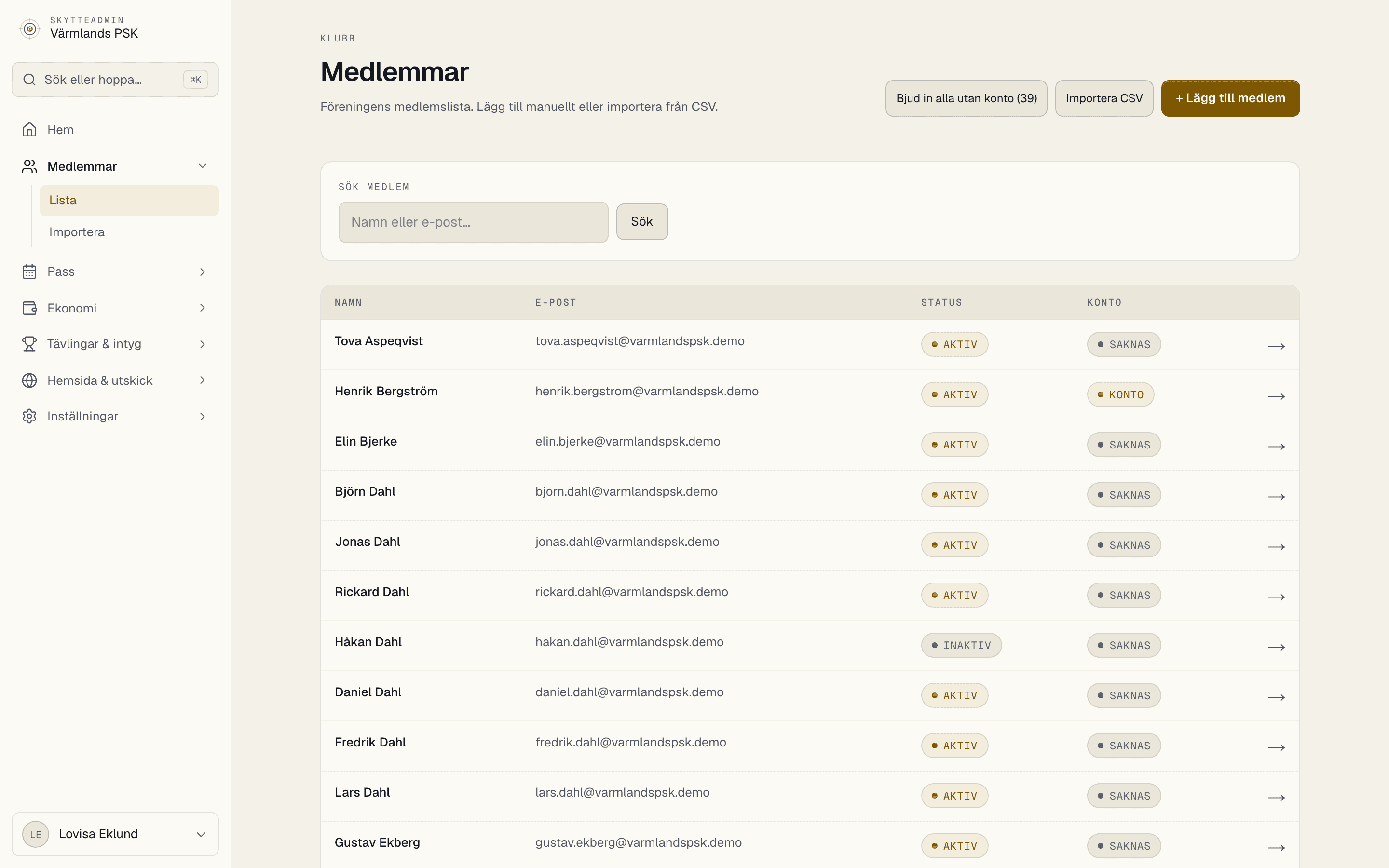Focus the Namn eller e-post search field
Viewport: 1389px width, 868px height.
(x=473, y=222)
